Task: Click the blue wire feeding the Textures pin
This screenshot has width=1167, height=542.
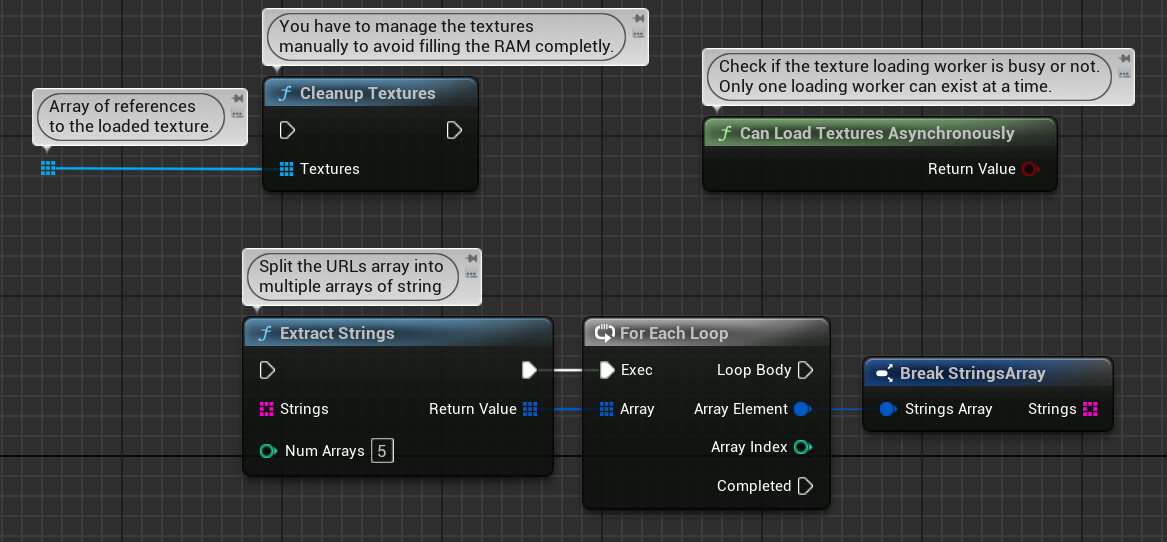Action: tap(160, 169)
